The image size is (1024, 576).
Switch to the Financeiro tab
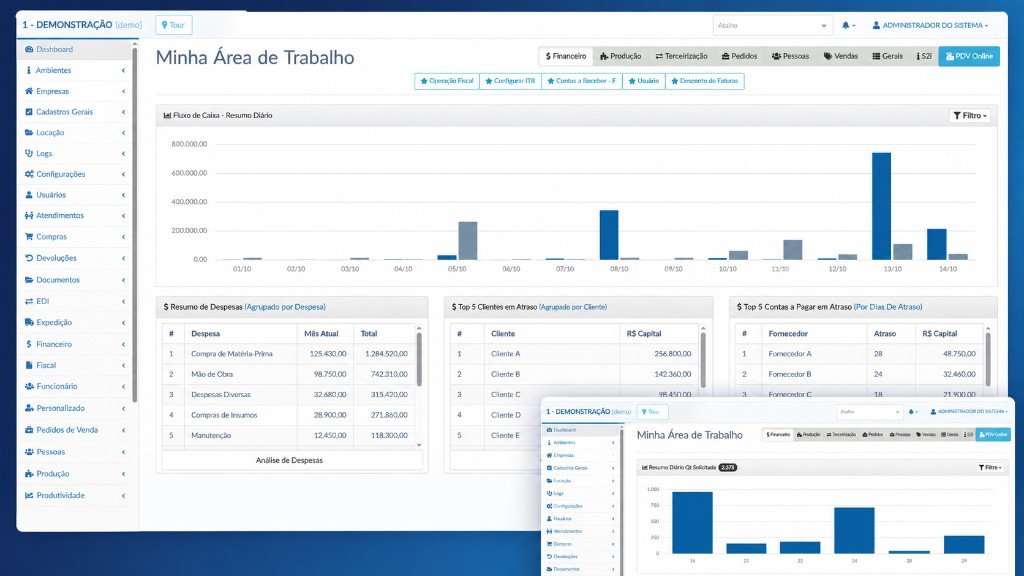(x=566, y=56)
